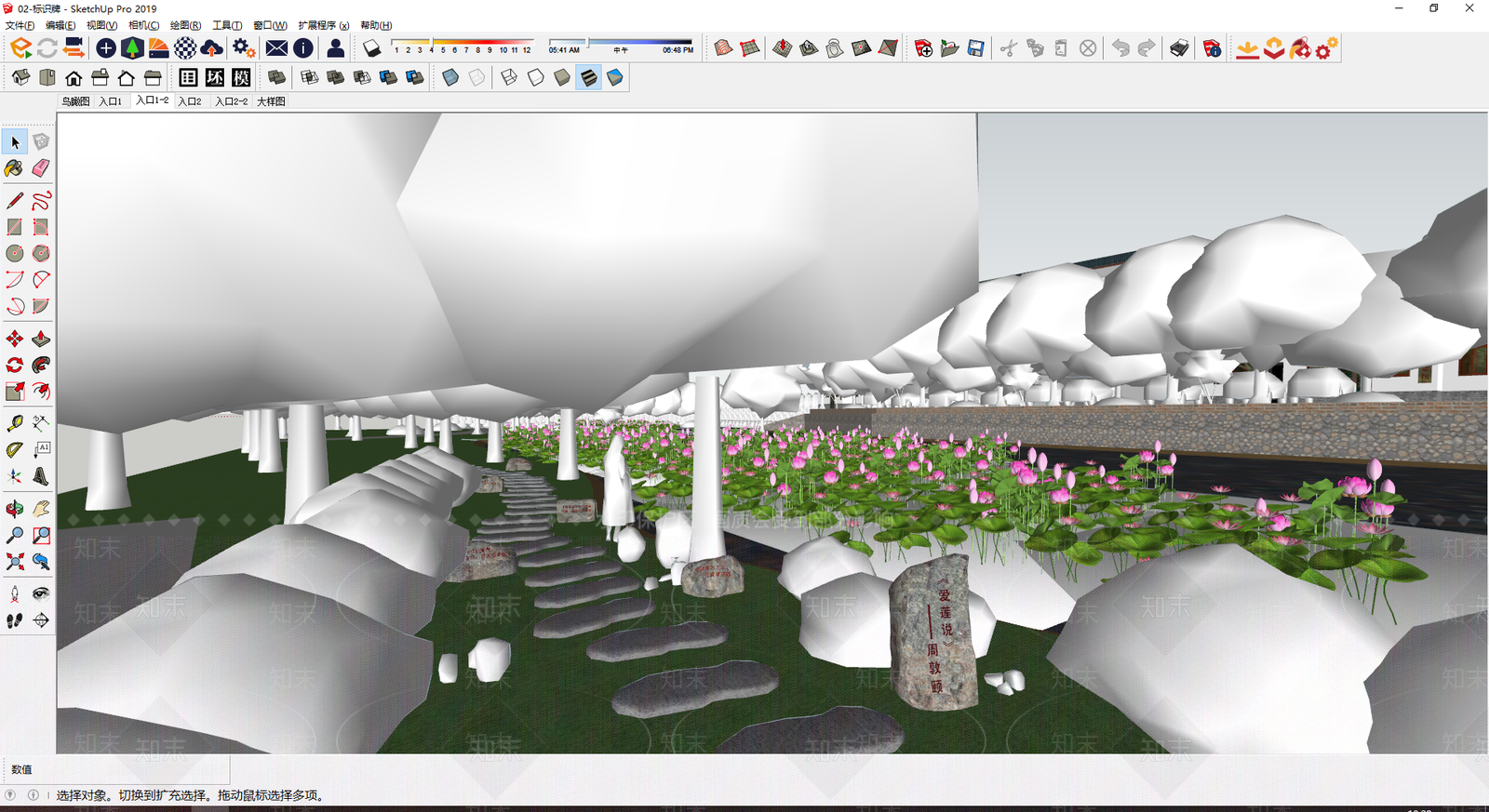Click the 坯 plugin button
The width and height of the screenshot is (1489, 812).
[215, 77]
